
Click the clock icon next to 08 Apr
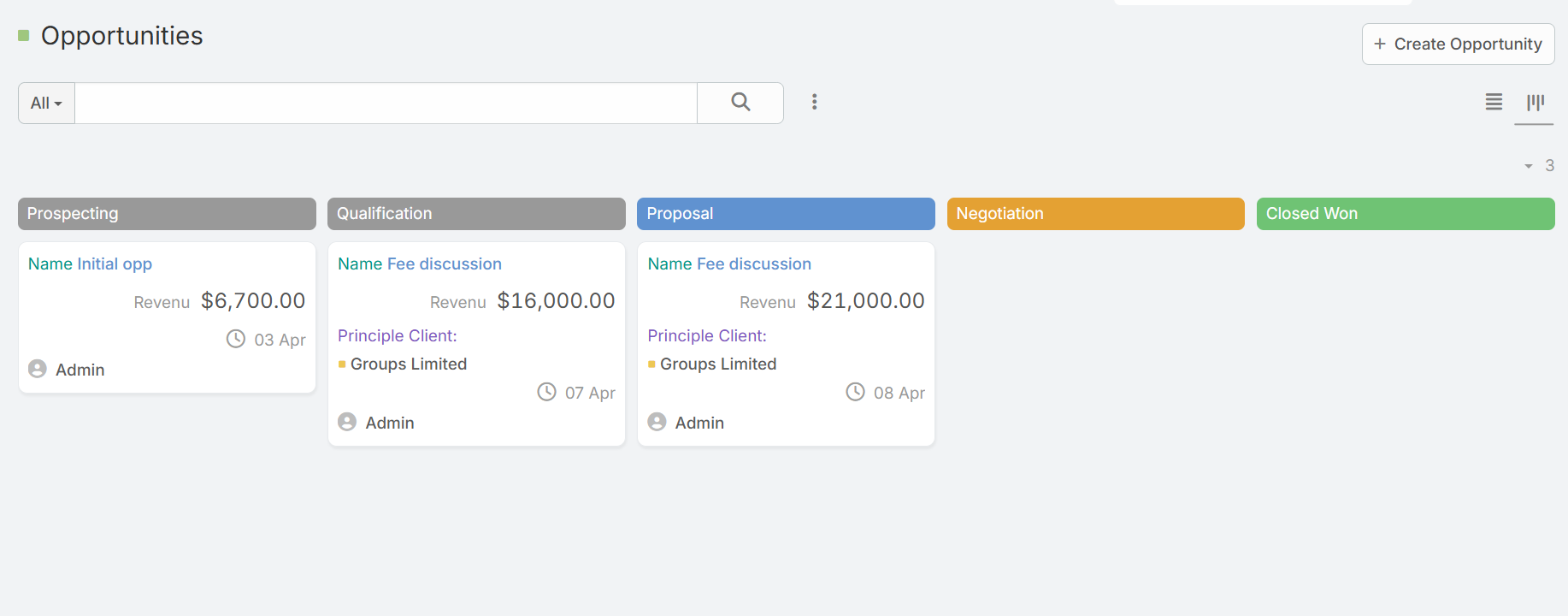(855, 392)
